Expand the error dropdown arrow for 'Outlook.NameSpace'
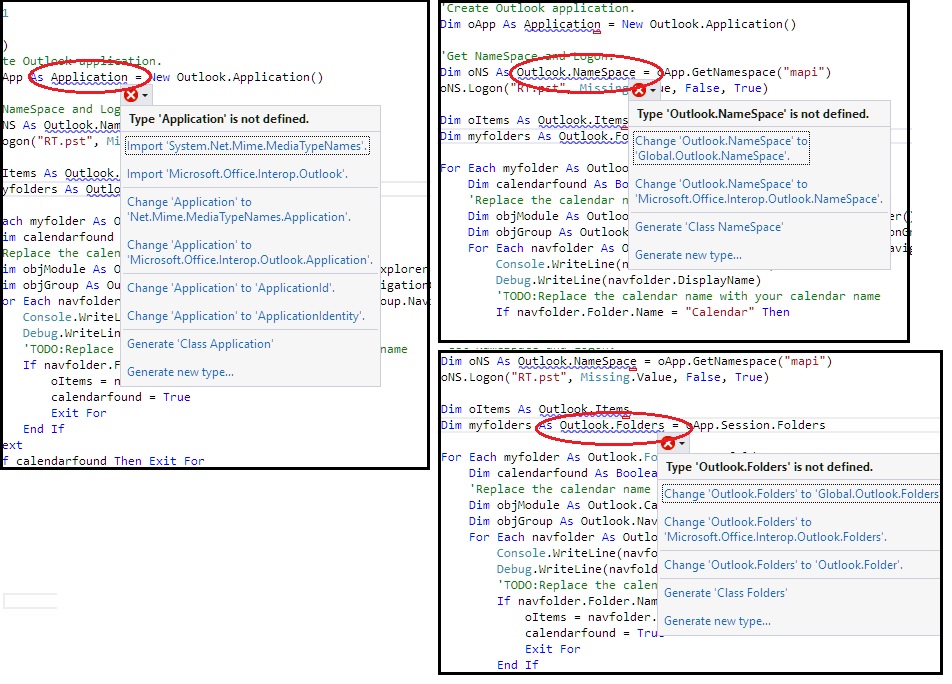This screenshot has width=952, height=684. coord(655,89)
